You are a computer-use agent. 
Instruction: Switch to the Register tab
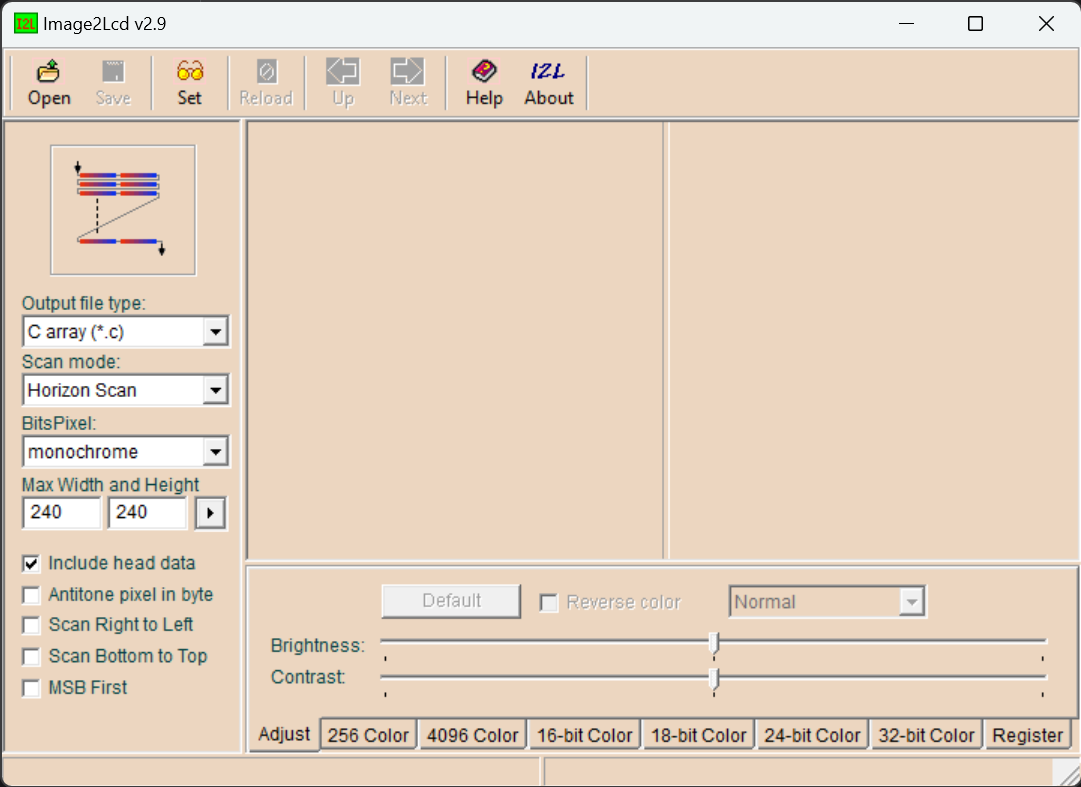[x=1027, y=735]
